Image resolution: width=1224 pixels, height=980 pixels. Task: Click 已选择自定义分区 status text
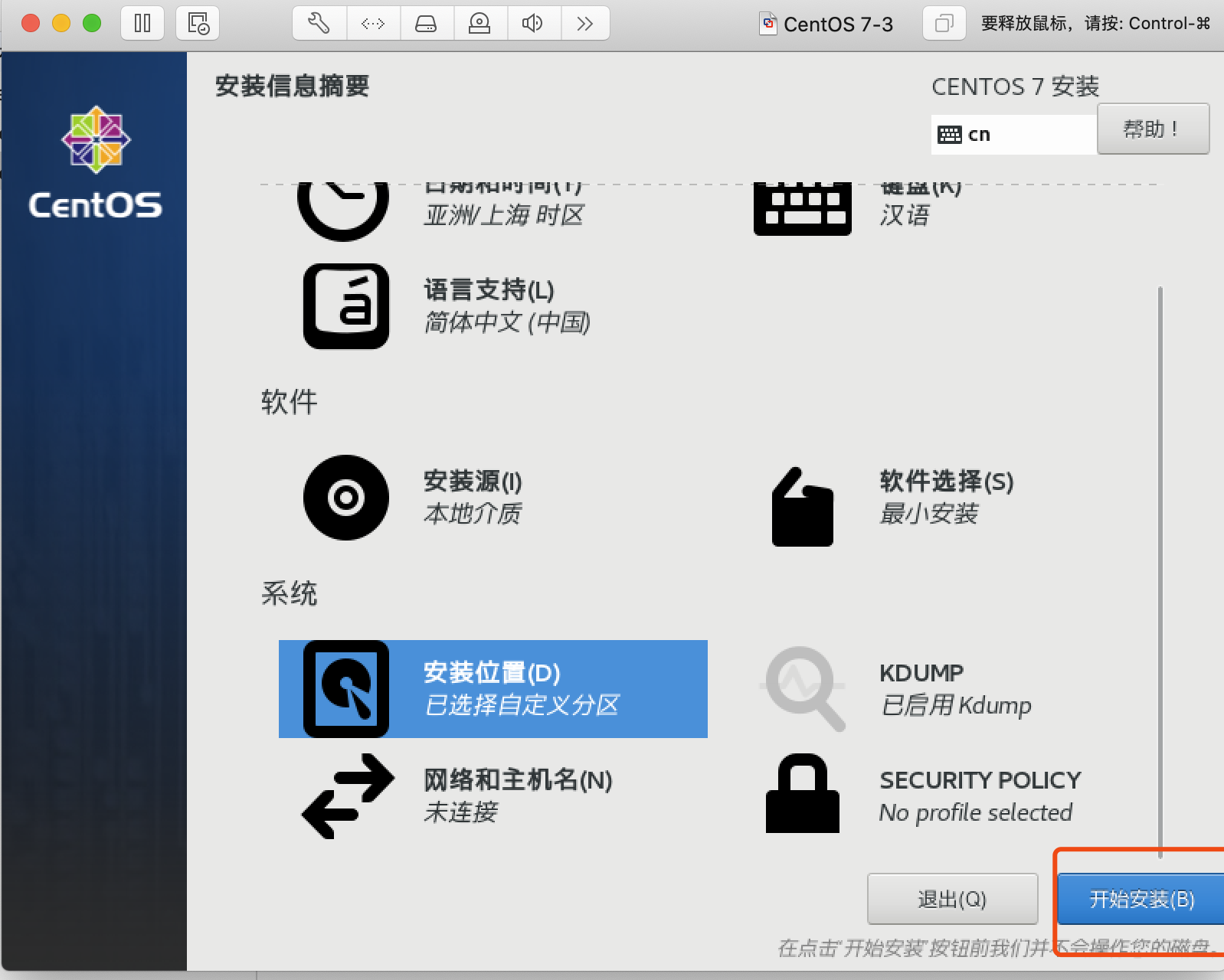tap(522, 704)
